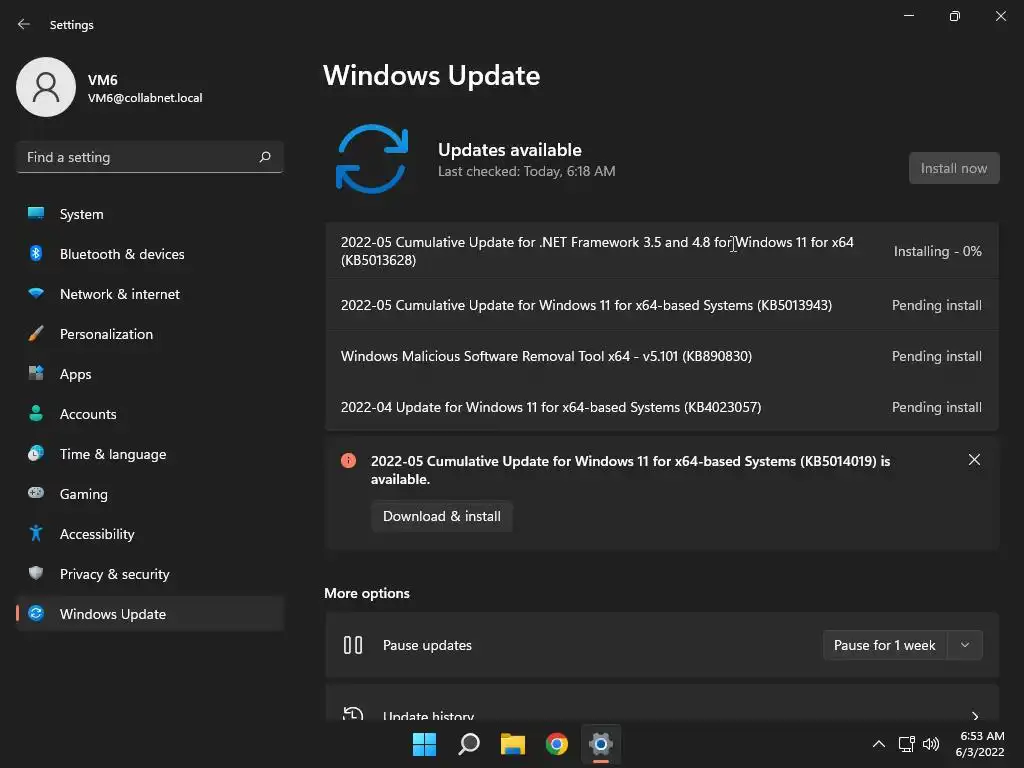Click the System monitor icon in sidebar
1024x768 pixels.
(x=36, y=214)
